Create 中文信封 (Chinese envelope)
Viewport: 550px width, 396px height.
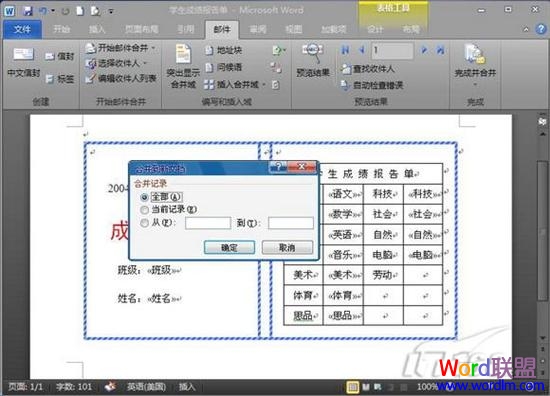24,62
